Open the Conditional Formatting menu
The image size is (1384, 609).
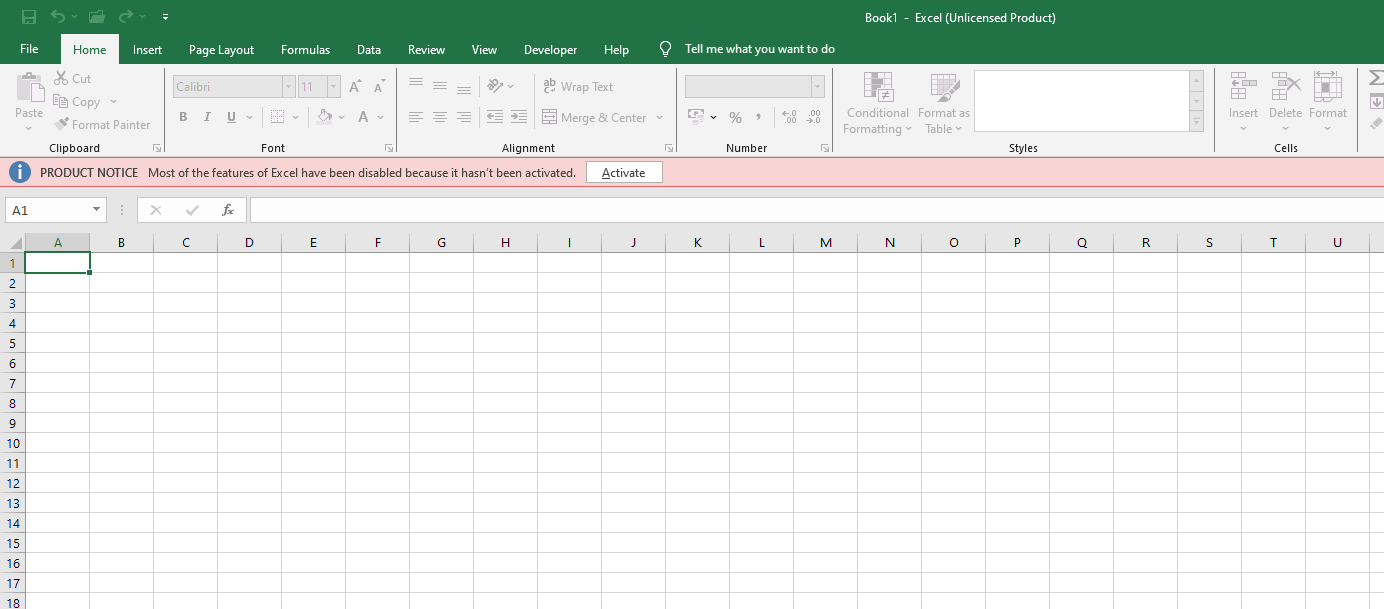click(x=877, y=103)
